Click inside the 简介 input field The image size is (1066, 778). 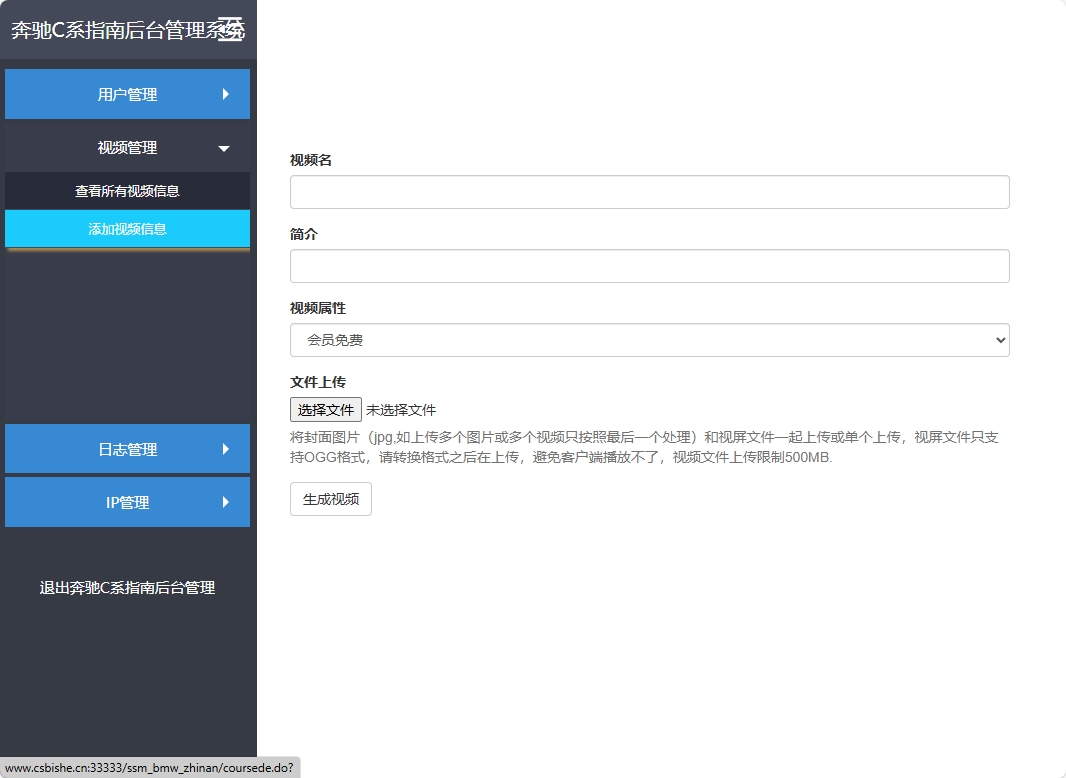coord(648,265)
